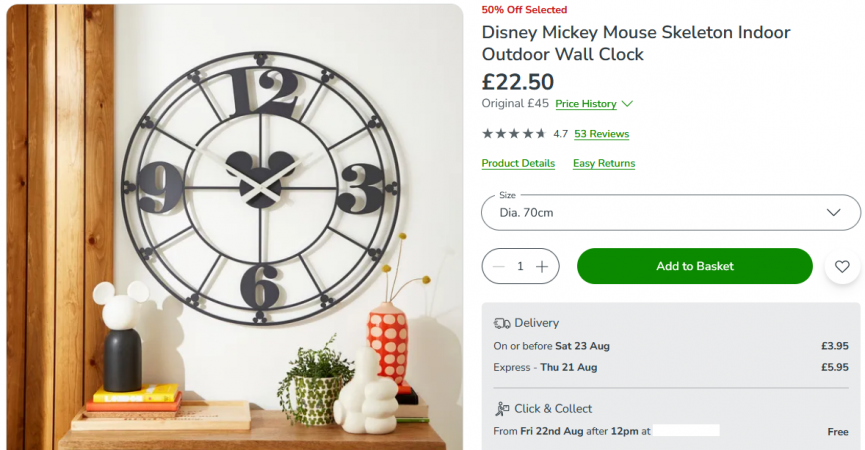865x450 pixels.
Task: Click the 4.7 rating score
Action: 560,133
